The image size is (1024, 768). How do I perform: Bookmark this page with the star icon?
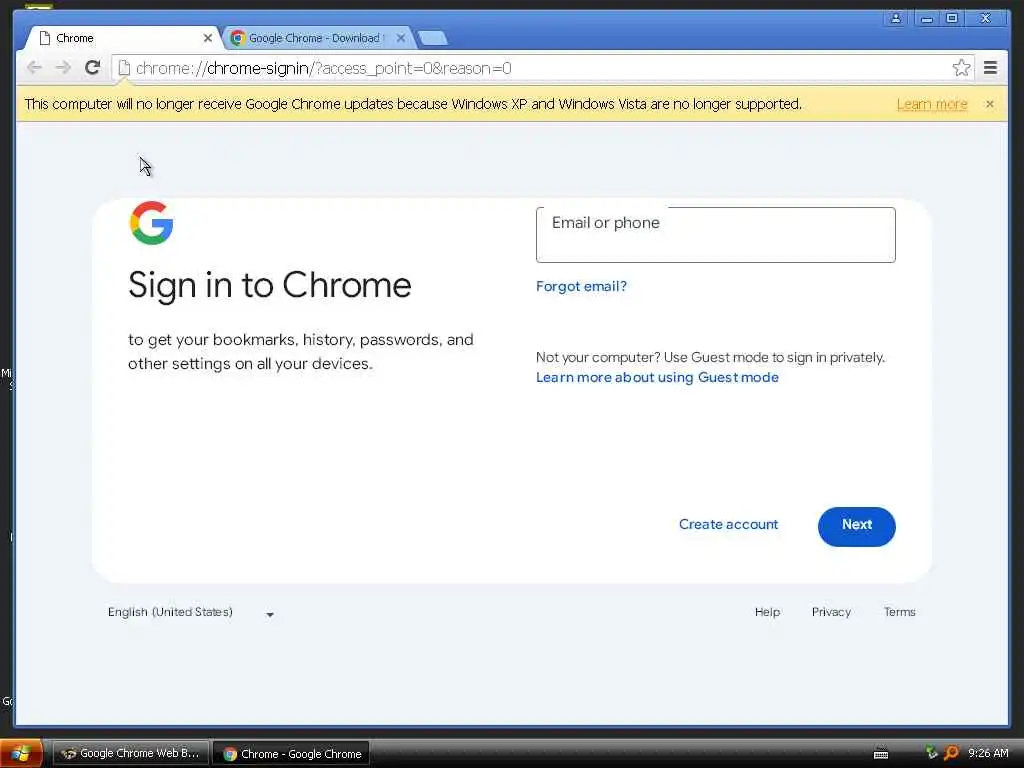coord(961,67)
